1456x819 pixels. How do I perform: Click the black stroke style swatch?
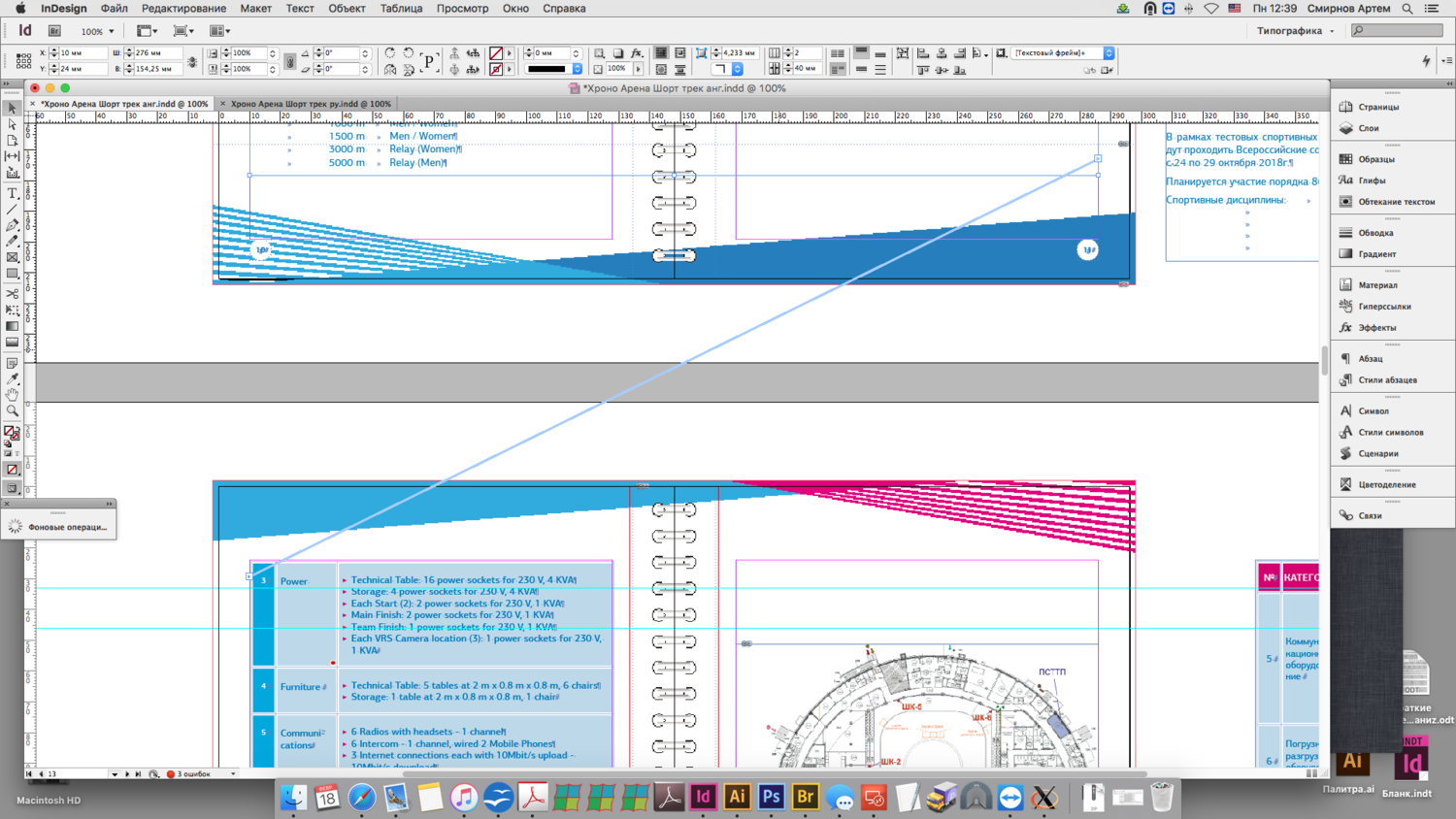click(546, 69)
